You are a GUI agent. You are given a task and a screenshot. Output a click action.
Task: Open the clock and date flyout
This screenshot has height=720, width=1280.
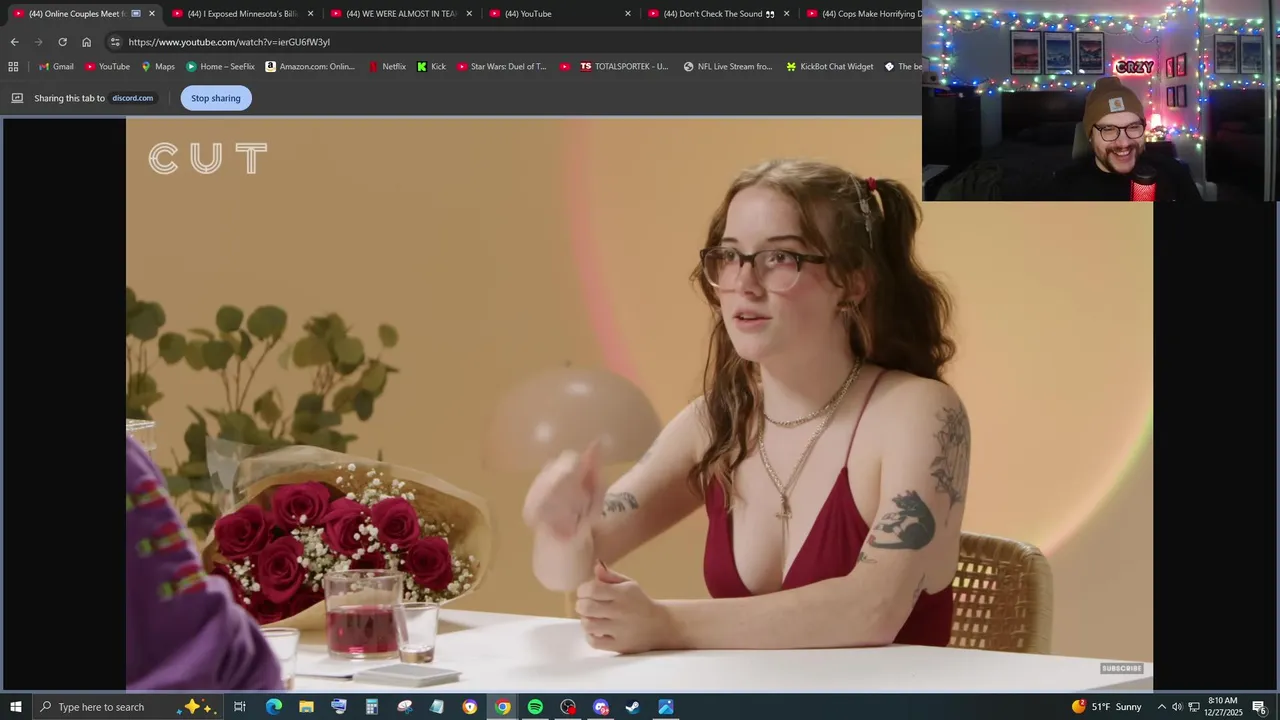(x=1223, y=707)
